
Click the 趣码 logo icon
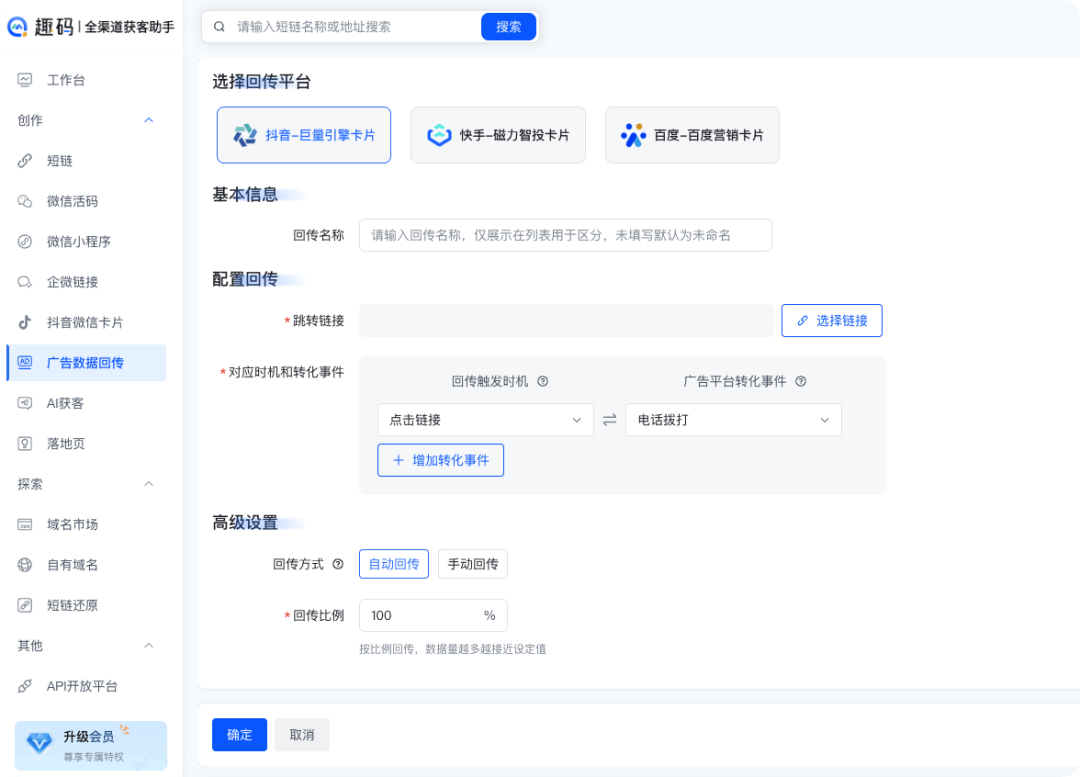(x=17, y=27)
